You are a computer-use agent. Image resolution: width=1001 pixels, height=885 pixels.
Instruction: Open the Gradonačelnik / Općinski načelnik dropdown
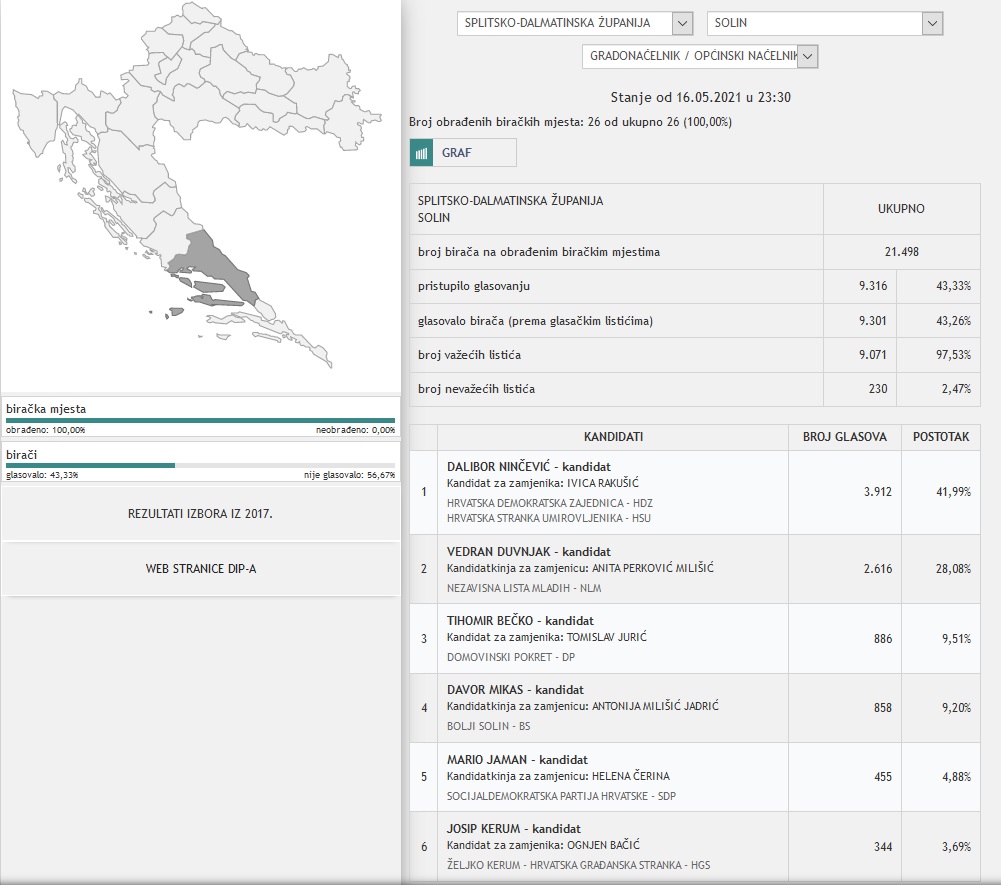click(808, 57)
